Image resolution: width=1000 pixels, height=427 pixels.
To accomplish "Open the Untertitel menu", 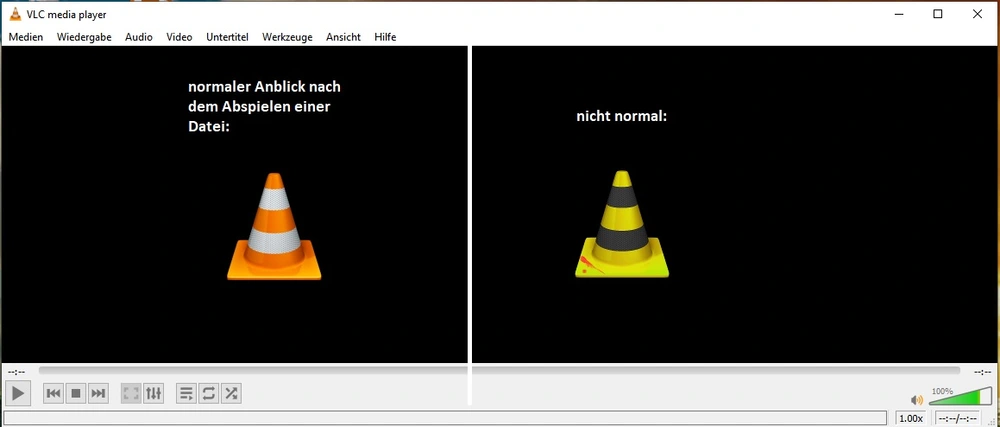I will coord(227,37).
